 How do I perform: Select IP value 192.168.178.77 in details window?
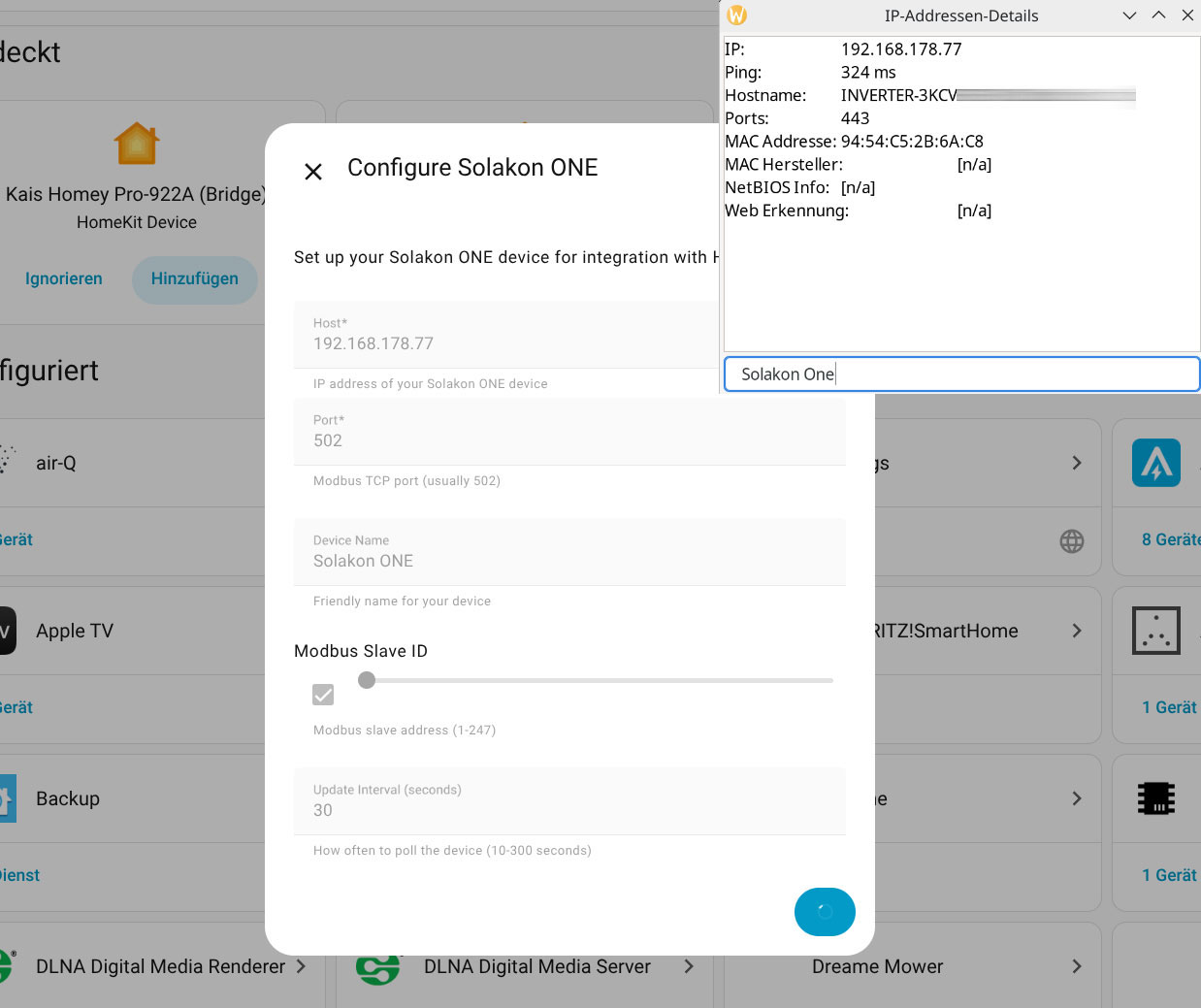click(x=901, y=49)
